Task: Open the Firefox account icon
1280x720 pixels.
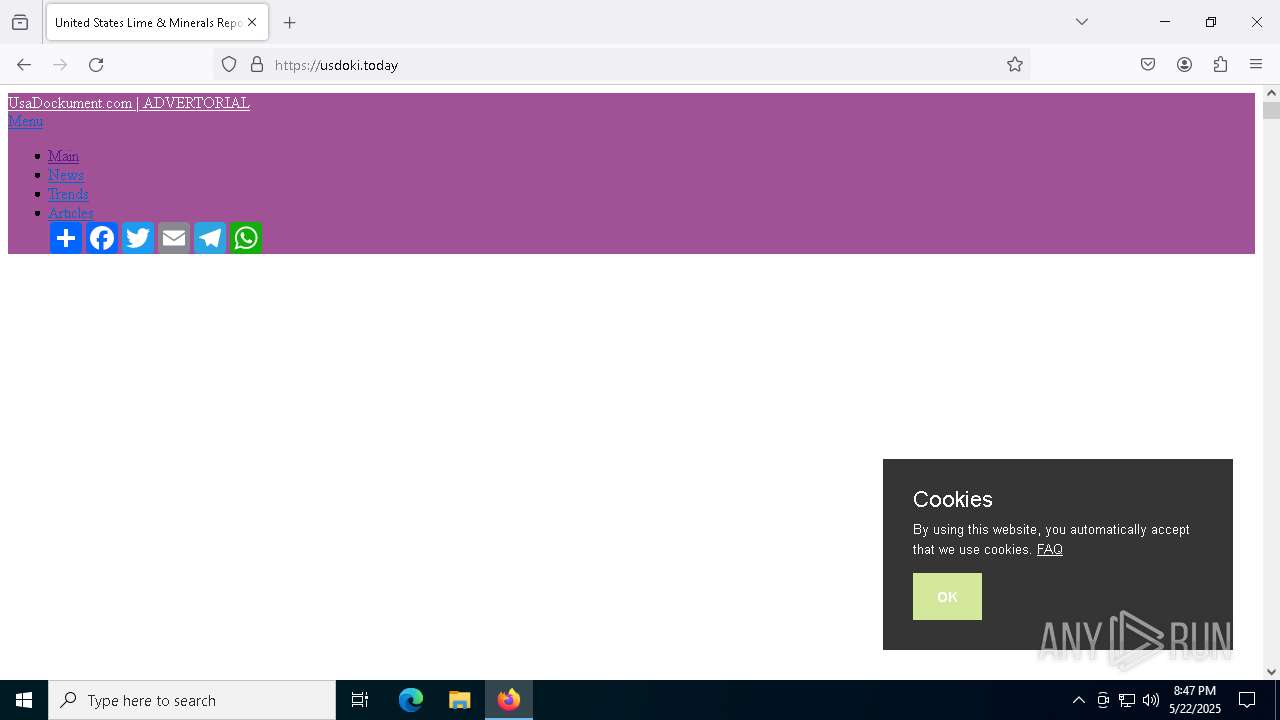Action: coord(1184,65)
